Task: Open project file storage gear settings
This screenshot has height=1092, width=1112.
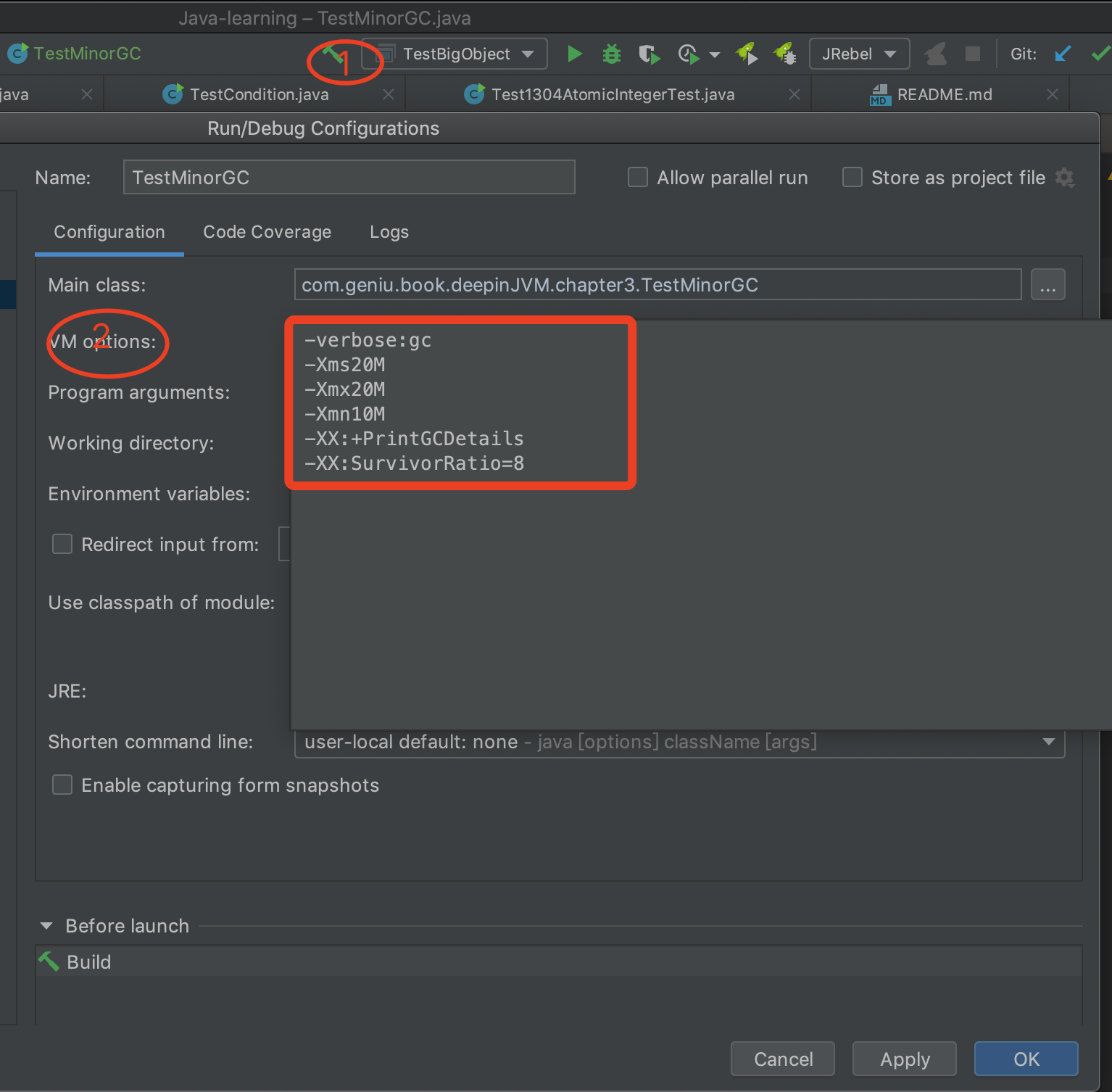Action: pos(1064,178)
